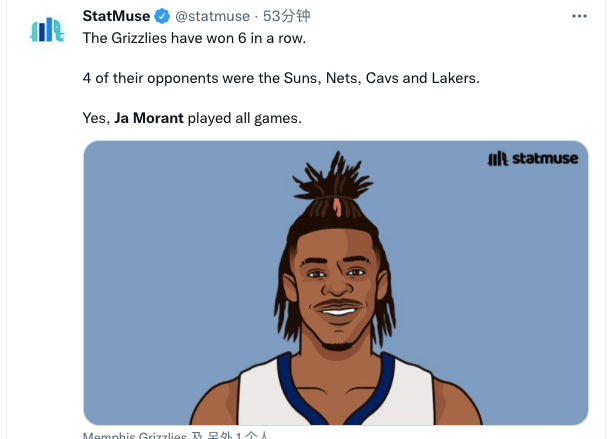Click the bold Ja Morant text

149,118
